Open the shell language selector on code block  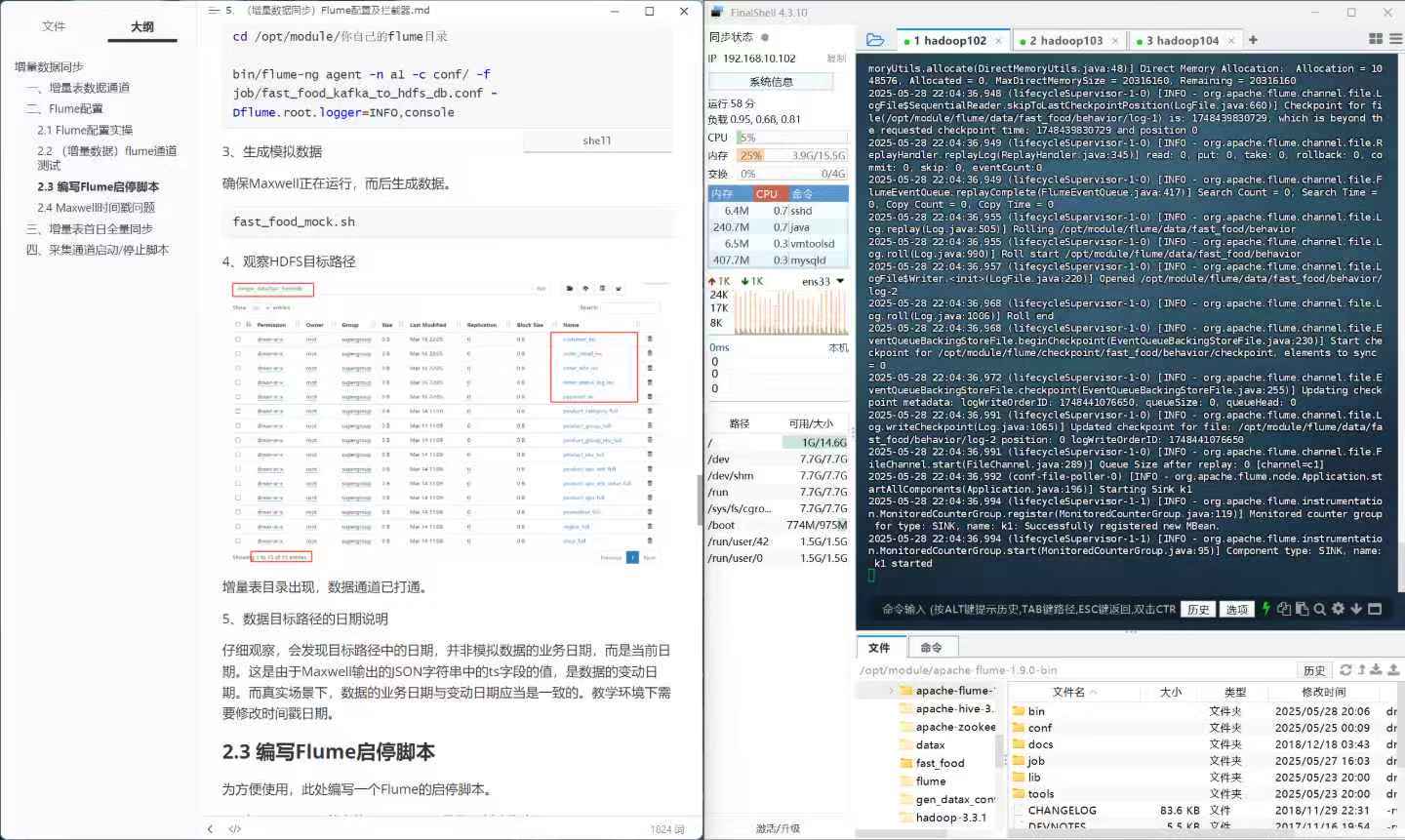point(597,140)
